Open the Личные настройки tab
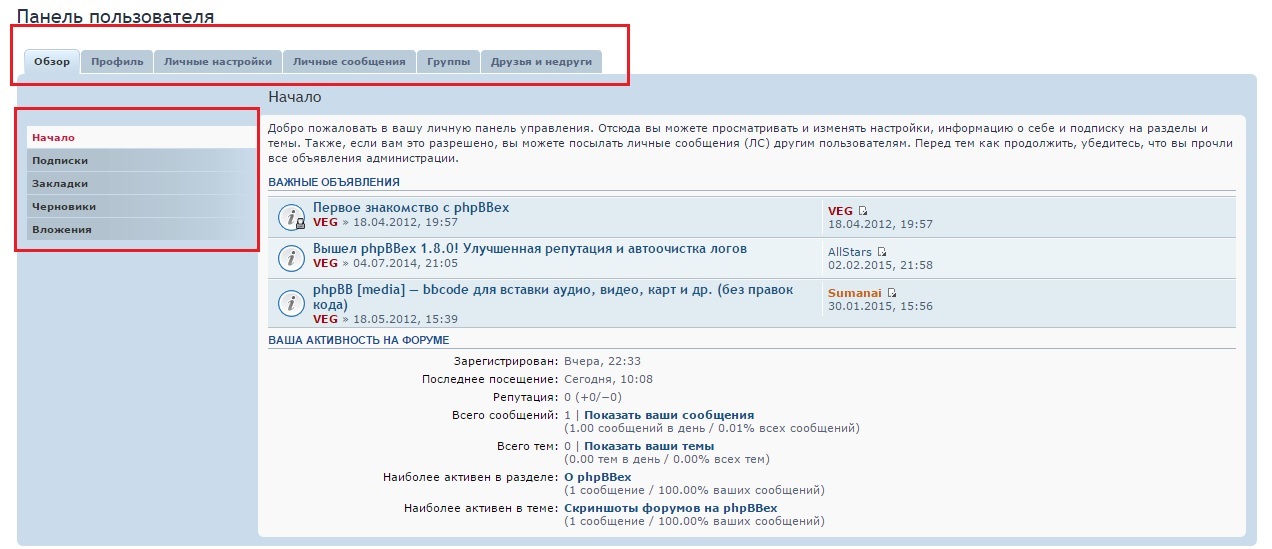Viewport: 1272px width, 549px height. [218, 62]
